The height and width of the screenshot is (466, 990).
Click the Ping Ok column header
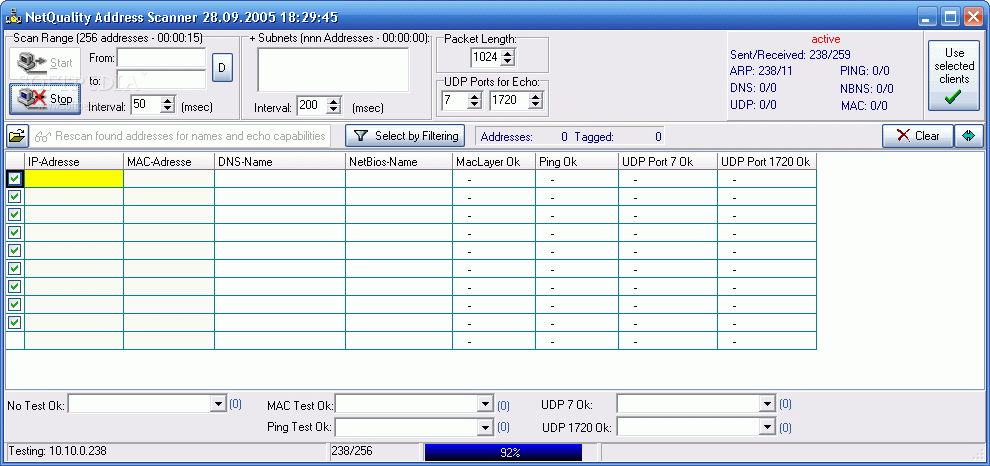[x=577, y=162]
